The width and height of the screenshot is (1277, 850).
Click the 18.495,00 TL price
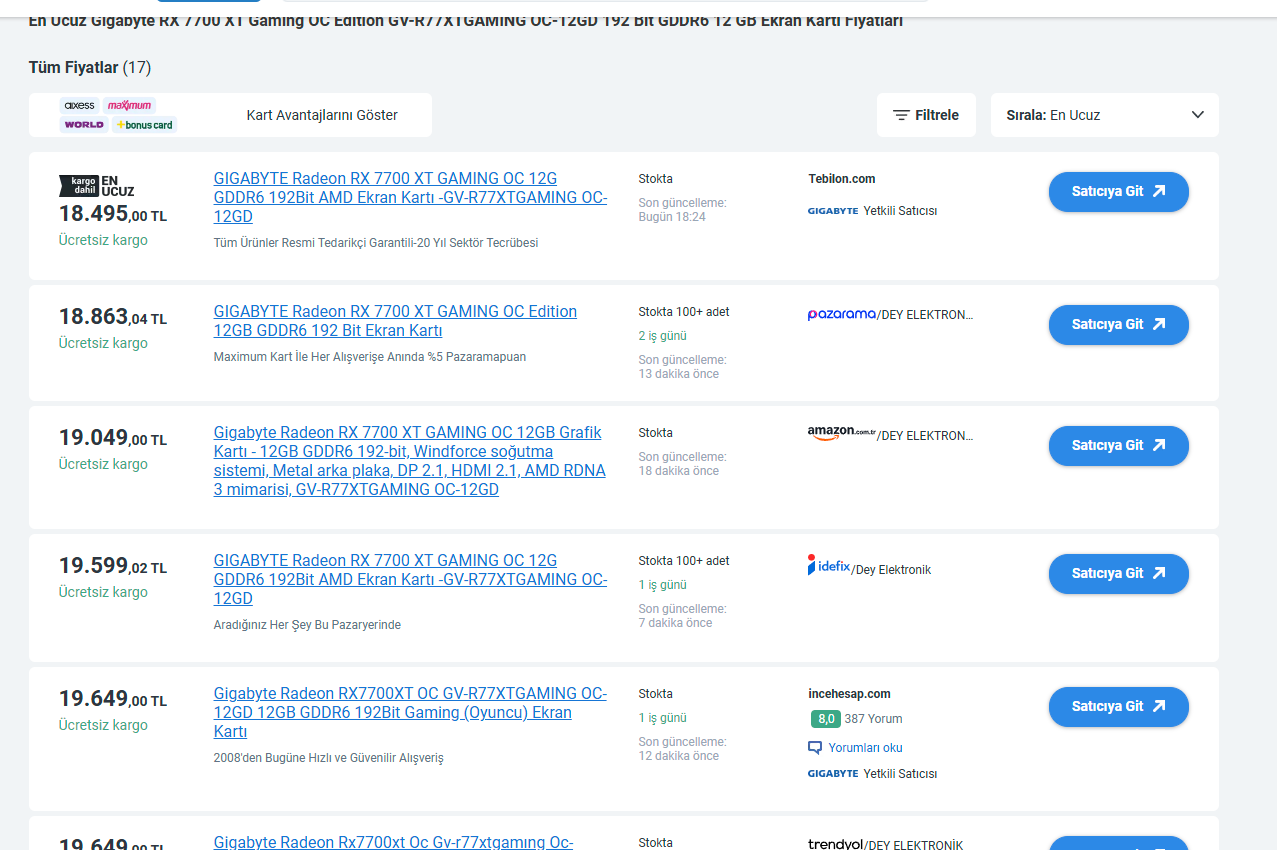113,214
